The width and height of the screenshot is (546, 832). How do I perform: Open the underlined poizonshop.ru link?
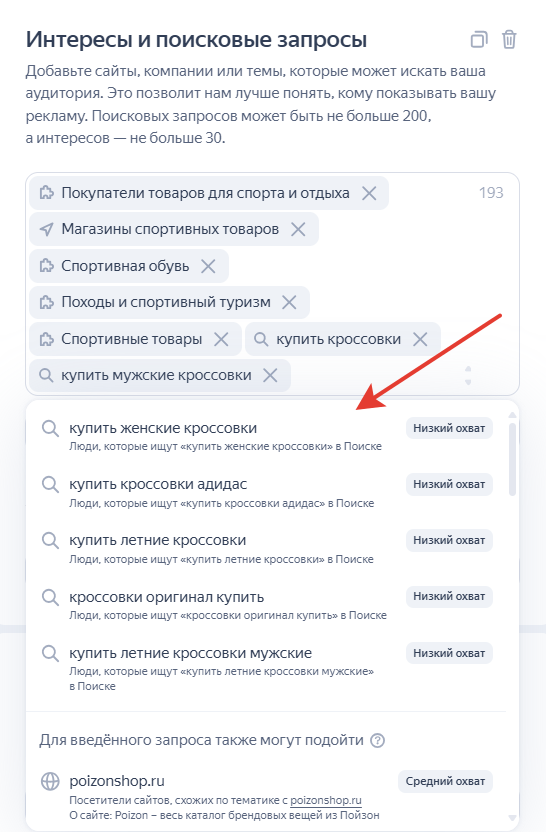tap(326, 800)
